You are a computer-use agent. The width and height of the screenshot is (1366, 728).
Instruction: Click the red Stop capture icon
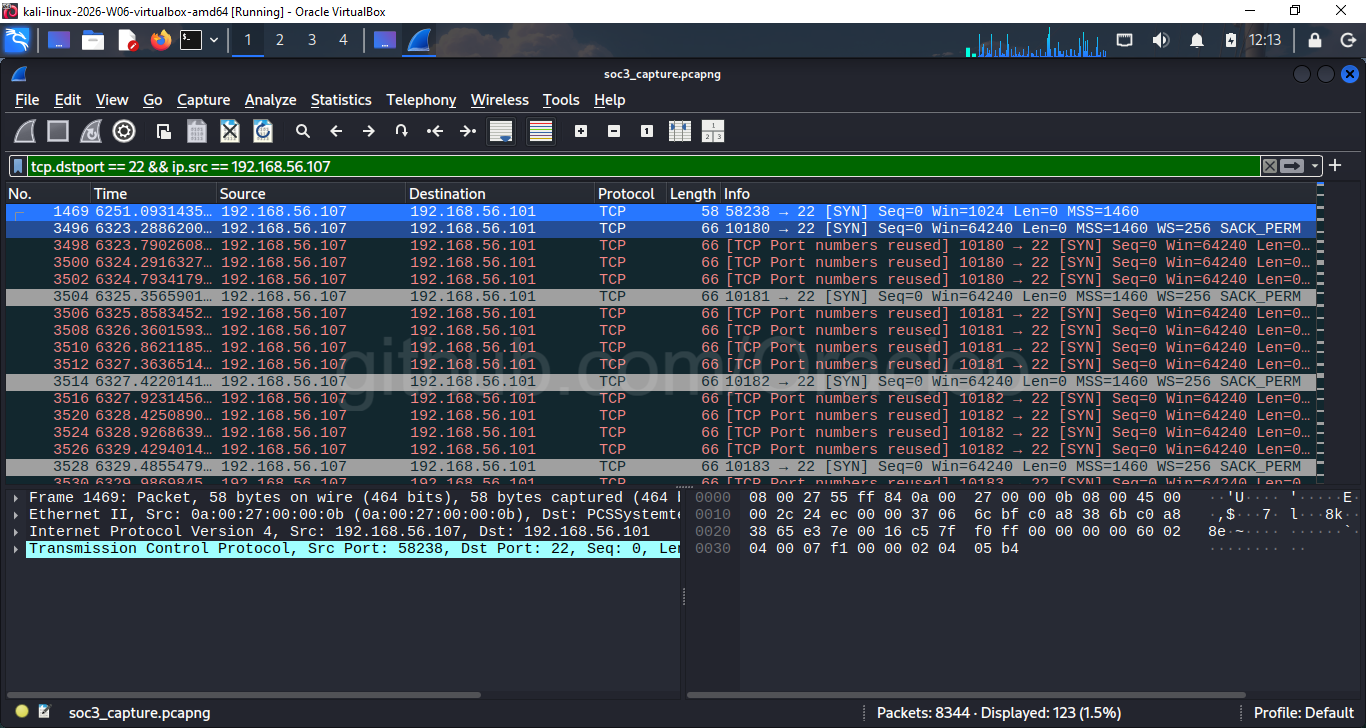point(59,131)
